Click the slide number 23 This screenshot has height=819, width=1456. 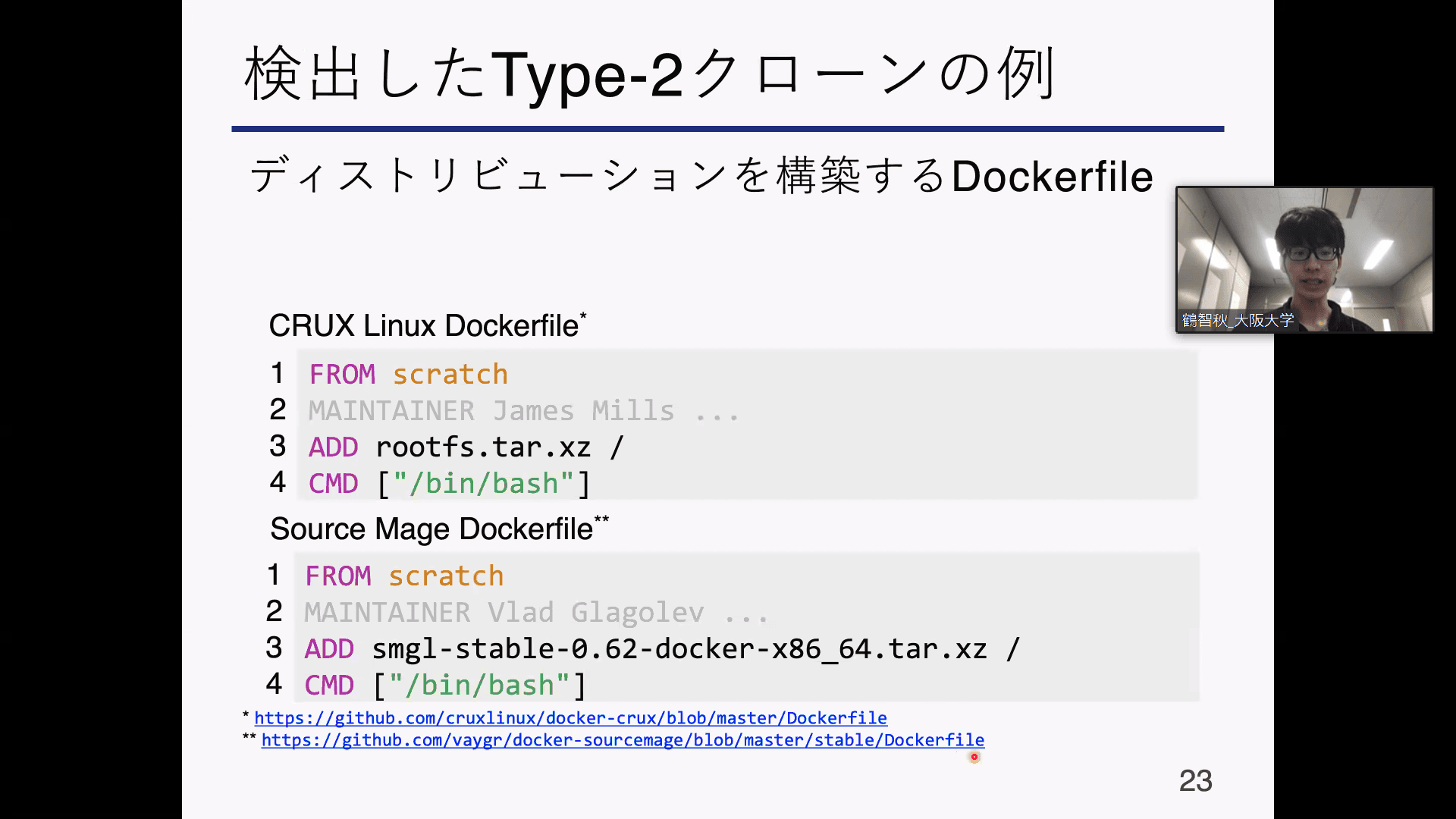coord(1195,781)
